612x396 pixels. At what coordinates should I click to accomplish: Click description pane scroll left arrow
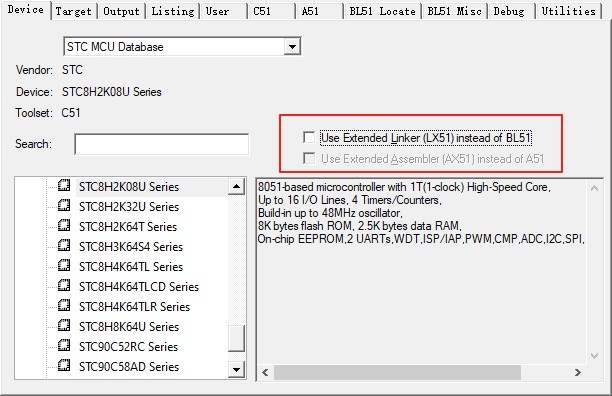pyautogui.click(x=265, y=372)
